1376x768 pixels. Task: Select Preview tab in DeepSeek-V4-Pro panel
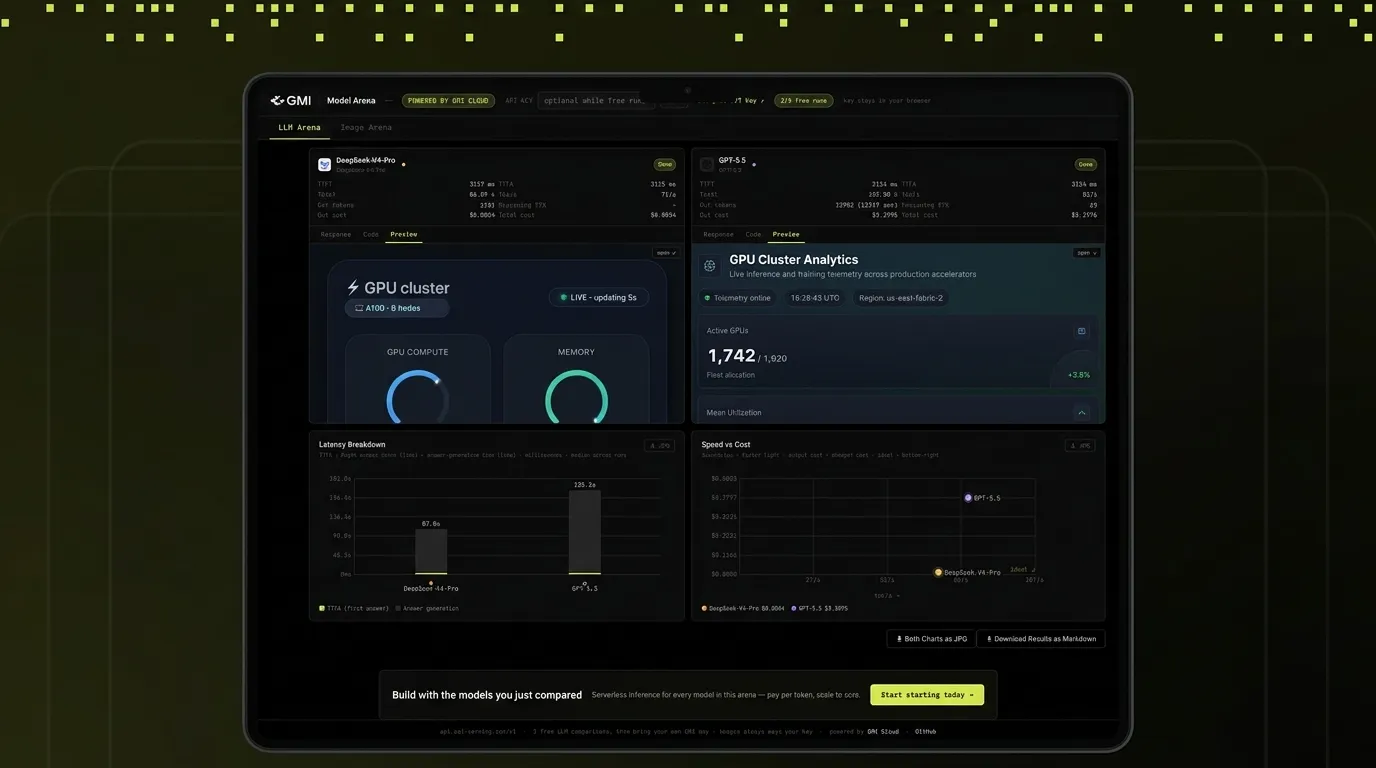(404, 235)
